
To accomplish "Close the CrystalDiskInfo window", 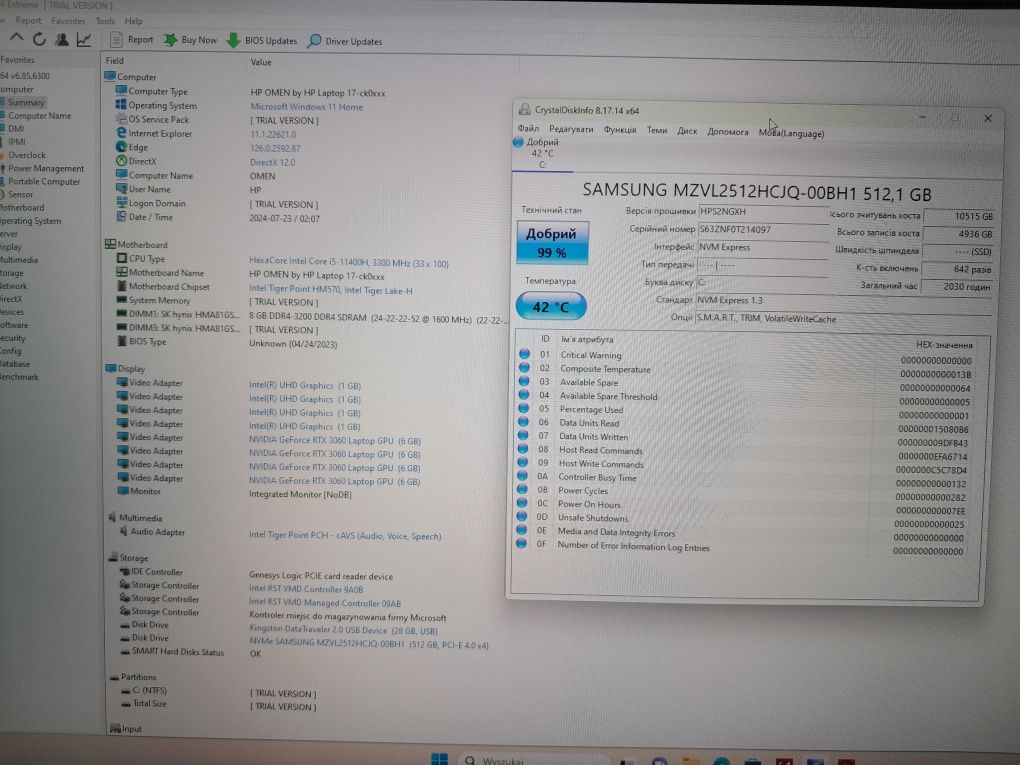I will point(988,118).
